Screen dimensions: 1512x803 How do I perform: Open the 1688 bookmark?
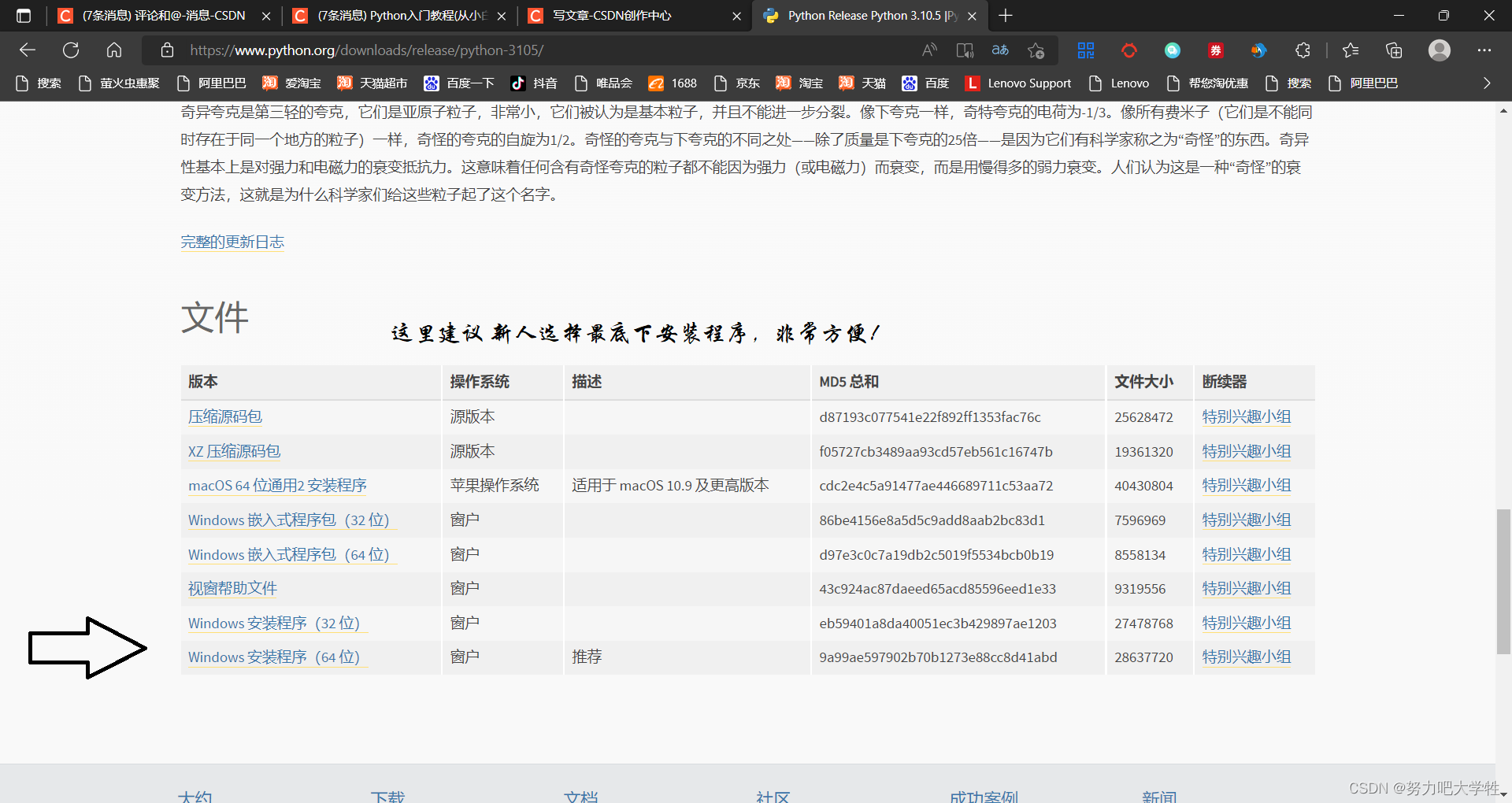pyautogui.click(x=673, y=83)
